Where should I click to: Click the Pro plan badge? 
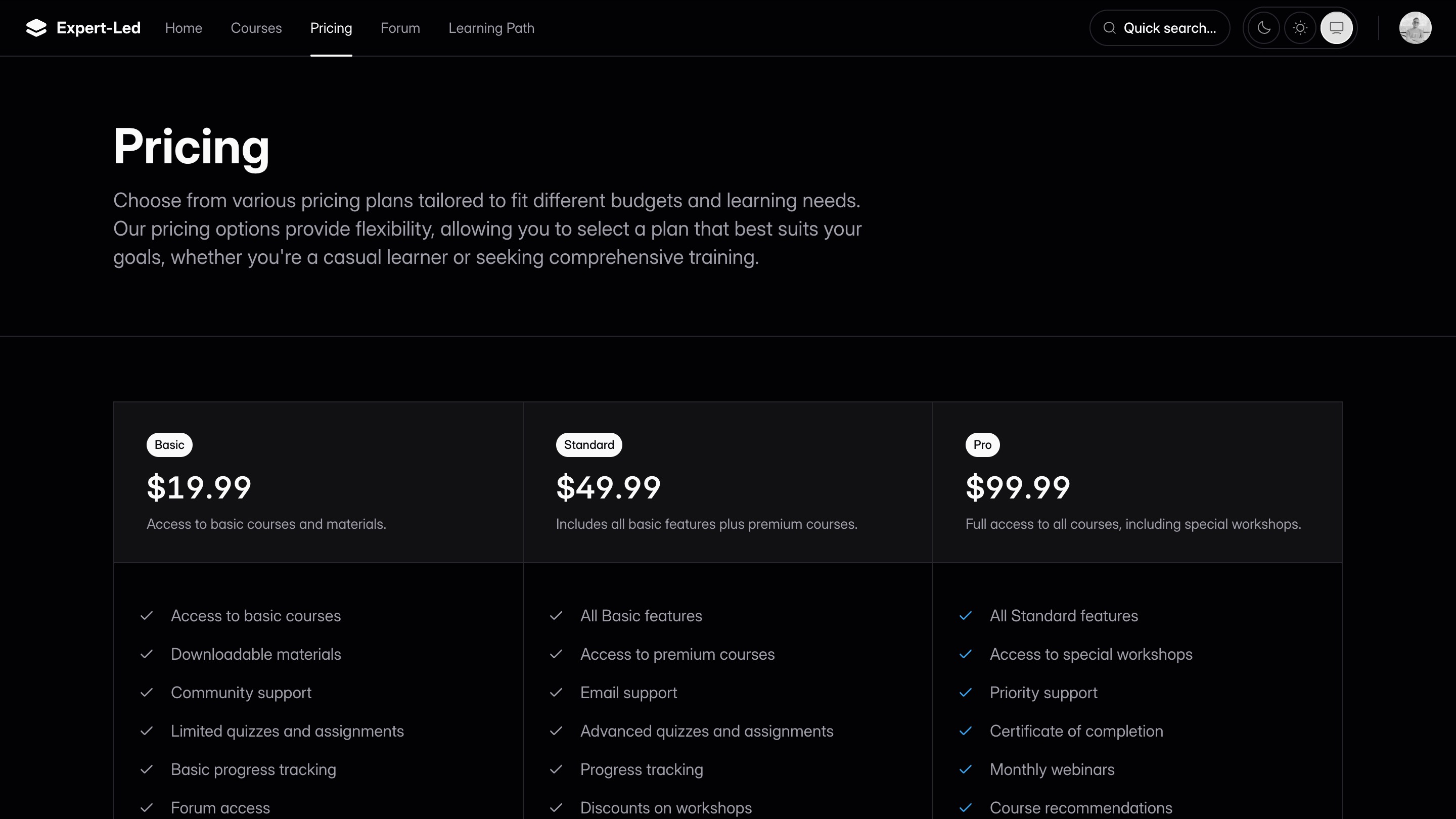click(x=982, y=445)
